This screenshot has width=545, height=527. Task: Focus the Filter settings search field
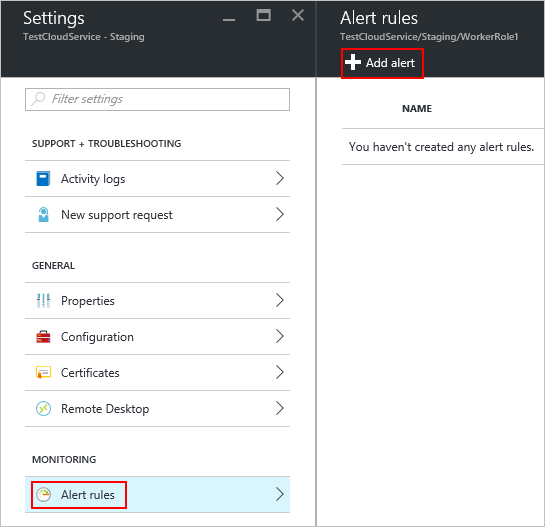[x=157, y=99]
